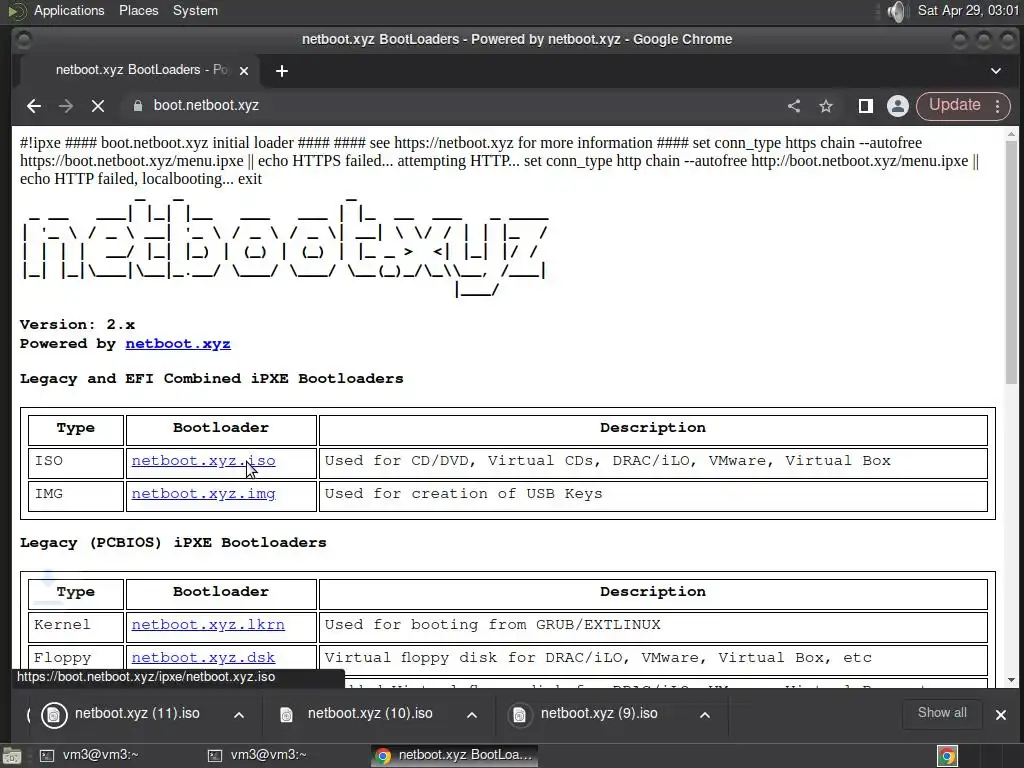Click the Kernel type cell
Viewport: 1024px width, 768px height.
tap(76, 627)
